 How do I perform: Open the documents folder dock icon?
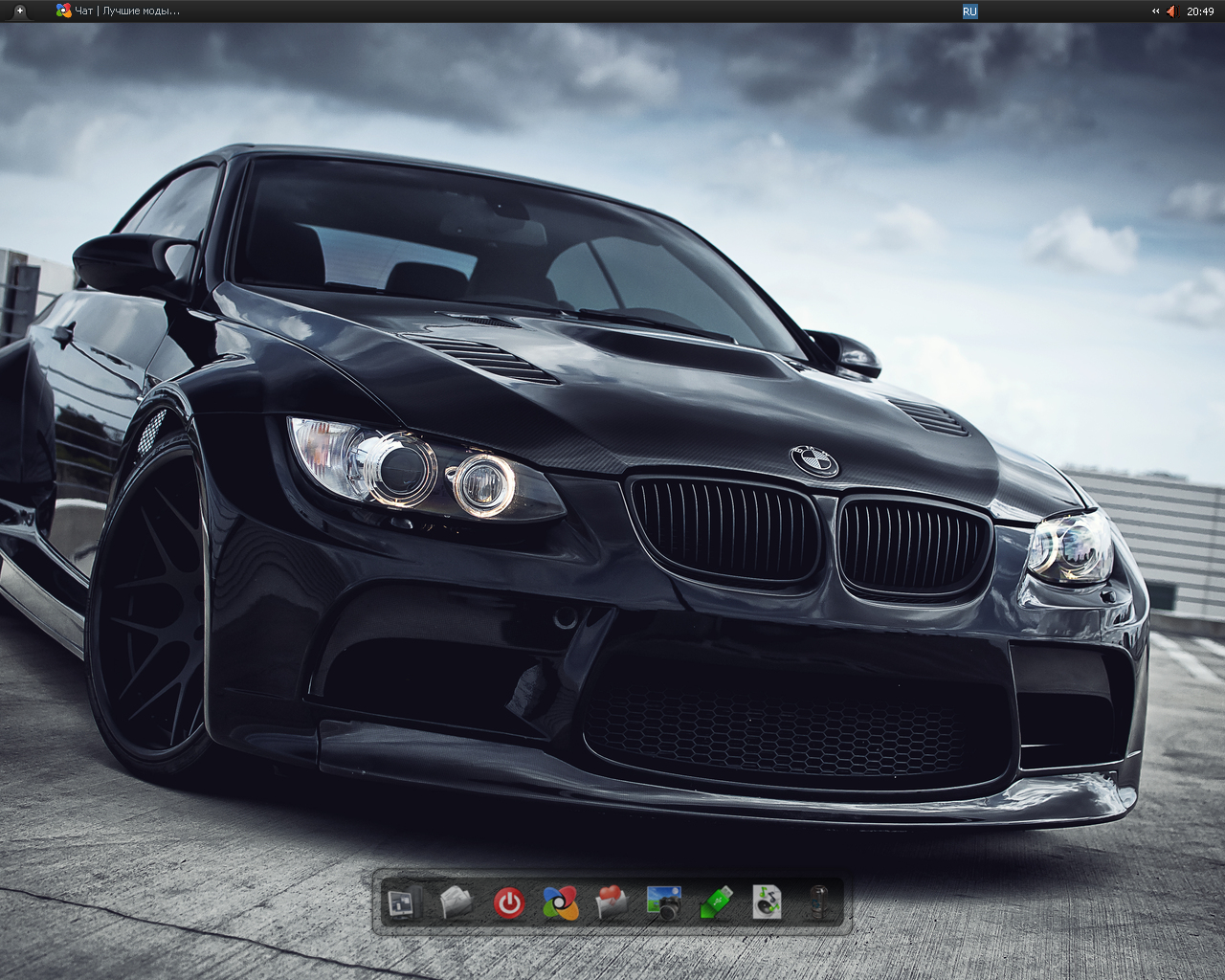point(456,902)
